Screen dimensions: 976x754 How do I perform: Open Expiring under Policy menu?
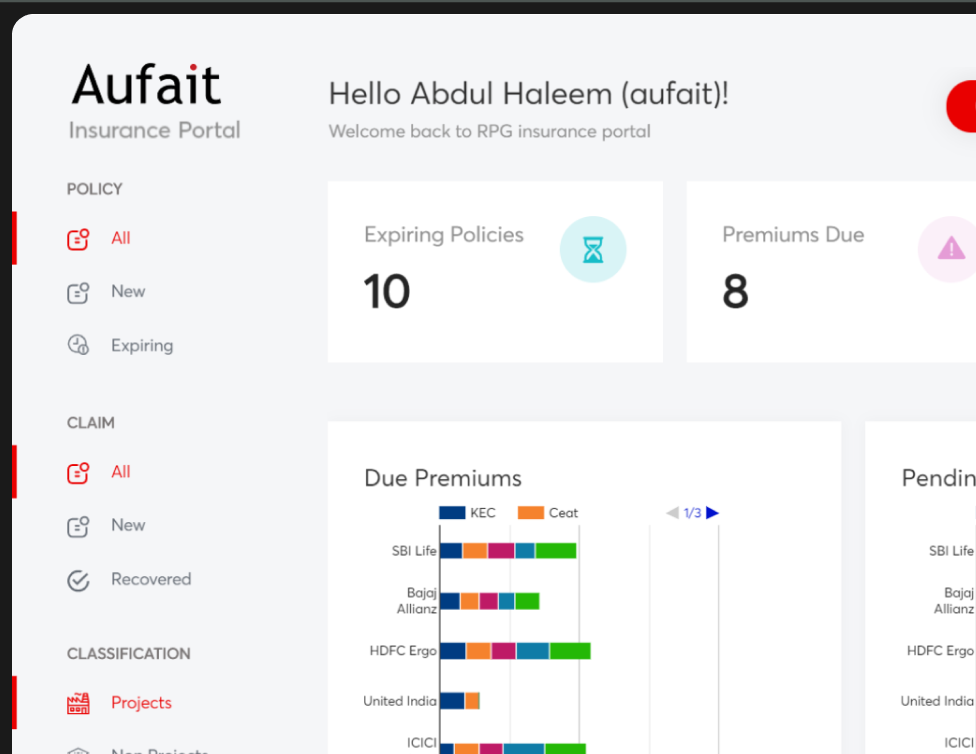coord(142,346)
